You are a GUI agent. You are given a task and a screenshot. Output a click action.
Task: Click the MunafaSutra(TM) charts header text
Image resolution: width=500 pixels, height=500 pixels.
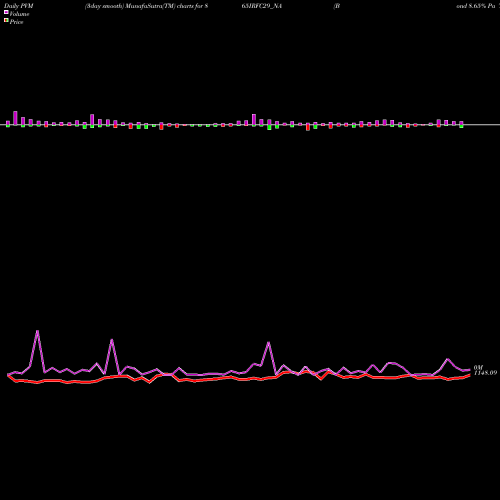(147, 6)
